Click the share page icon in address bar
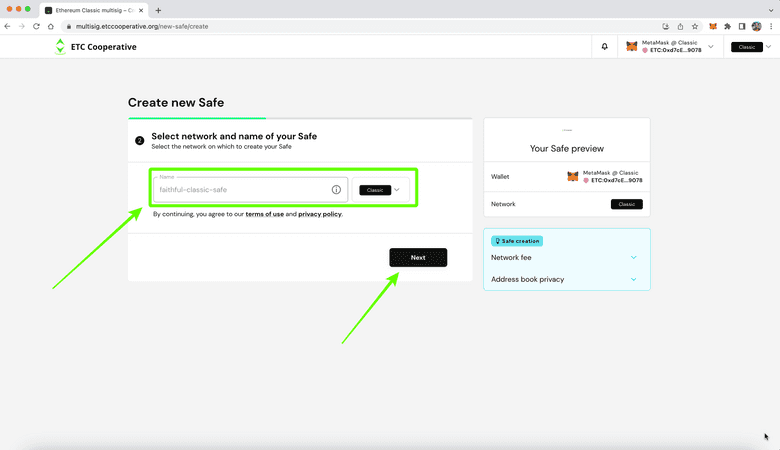780x450 pixels. click(x=680, y=26)
